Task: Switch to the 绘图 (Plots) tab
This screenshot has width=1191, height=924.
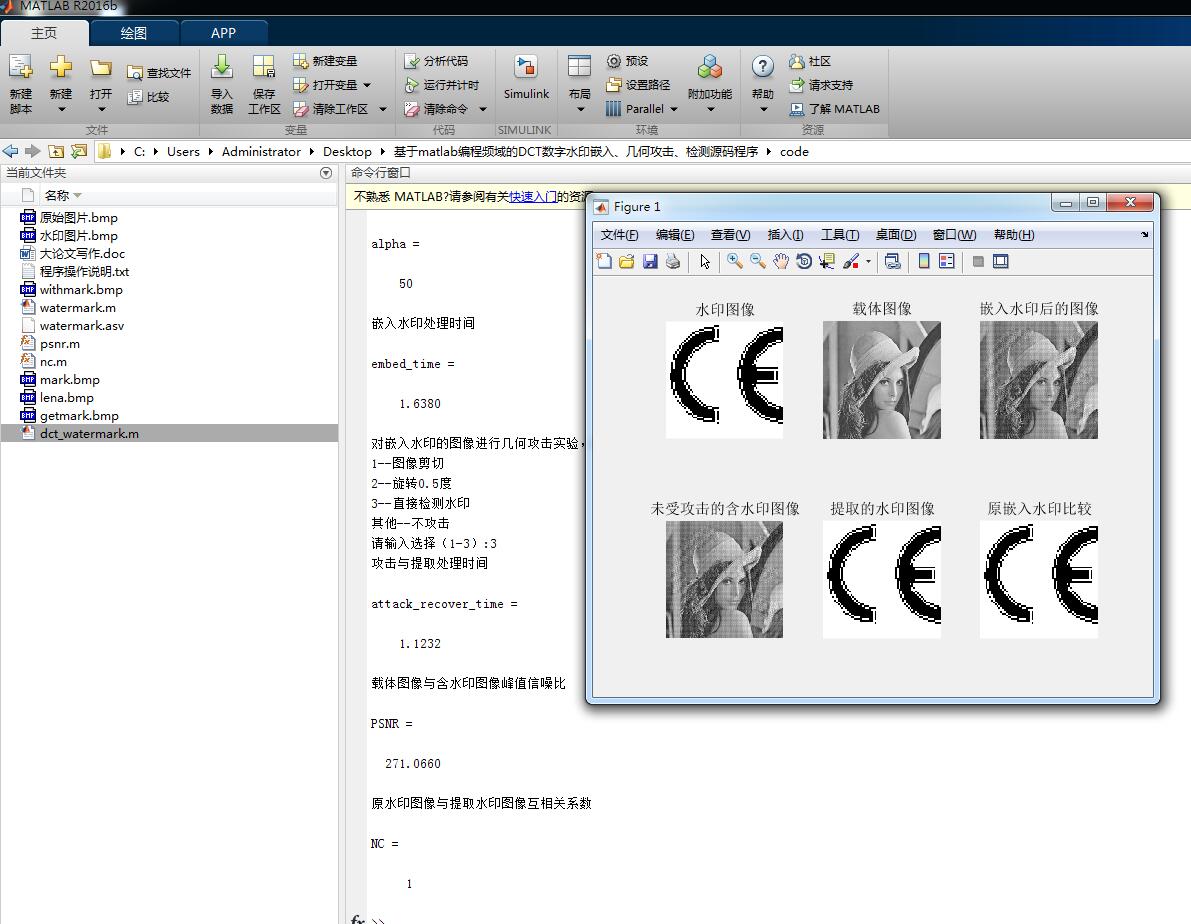Action: [134, 33]
